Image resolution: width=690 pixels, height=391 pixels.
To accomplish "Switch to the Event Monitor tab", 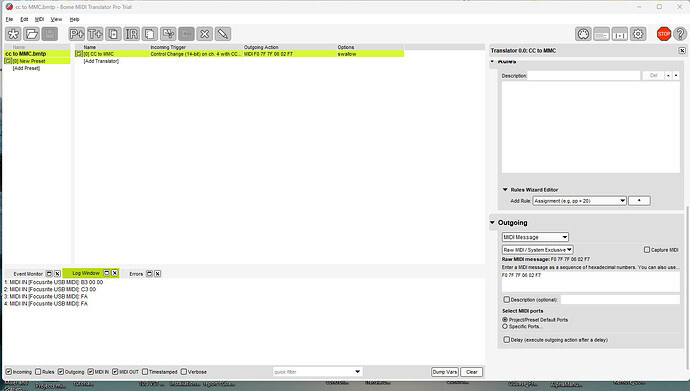I will [x=28, y=274].
